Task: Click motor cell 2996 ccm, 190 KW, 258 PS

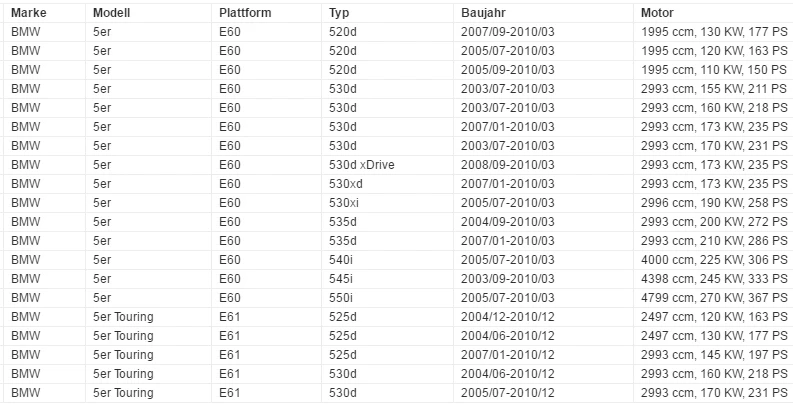Action: point(713,203)
